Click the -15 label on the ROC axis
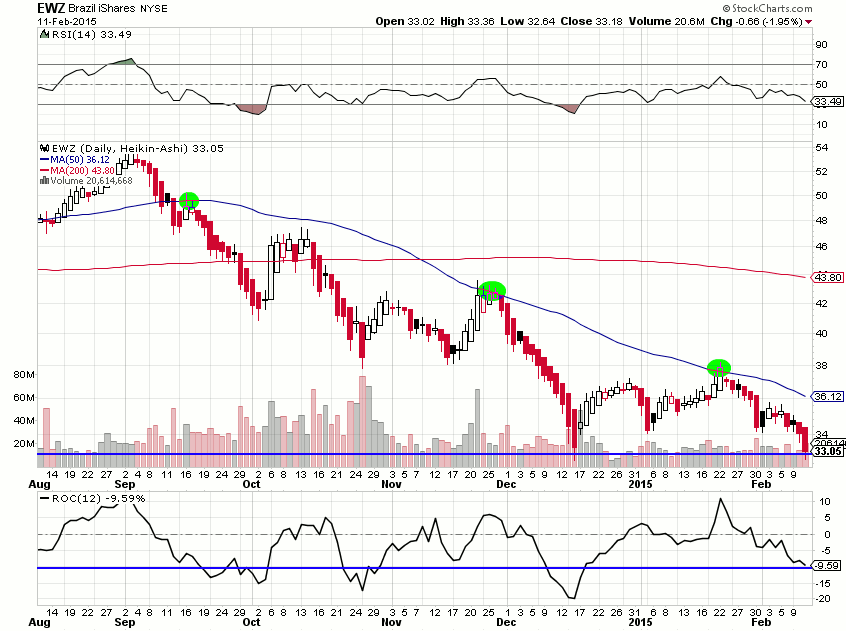This screenshot has width=846, height=631. click(x=822, y=584)
